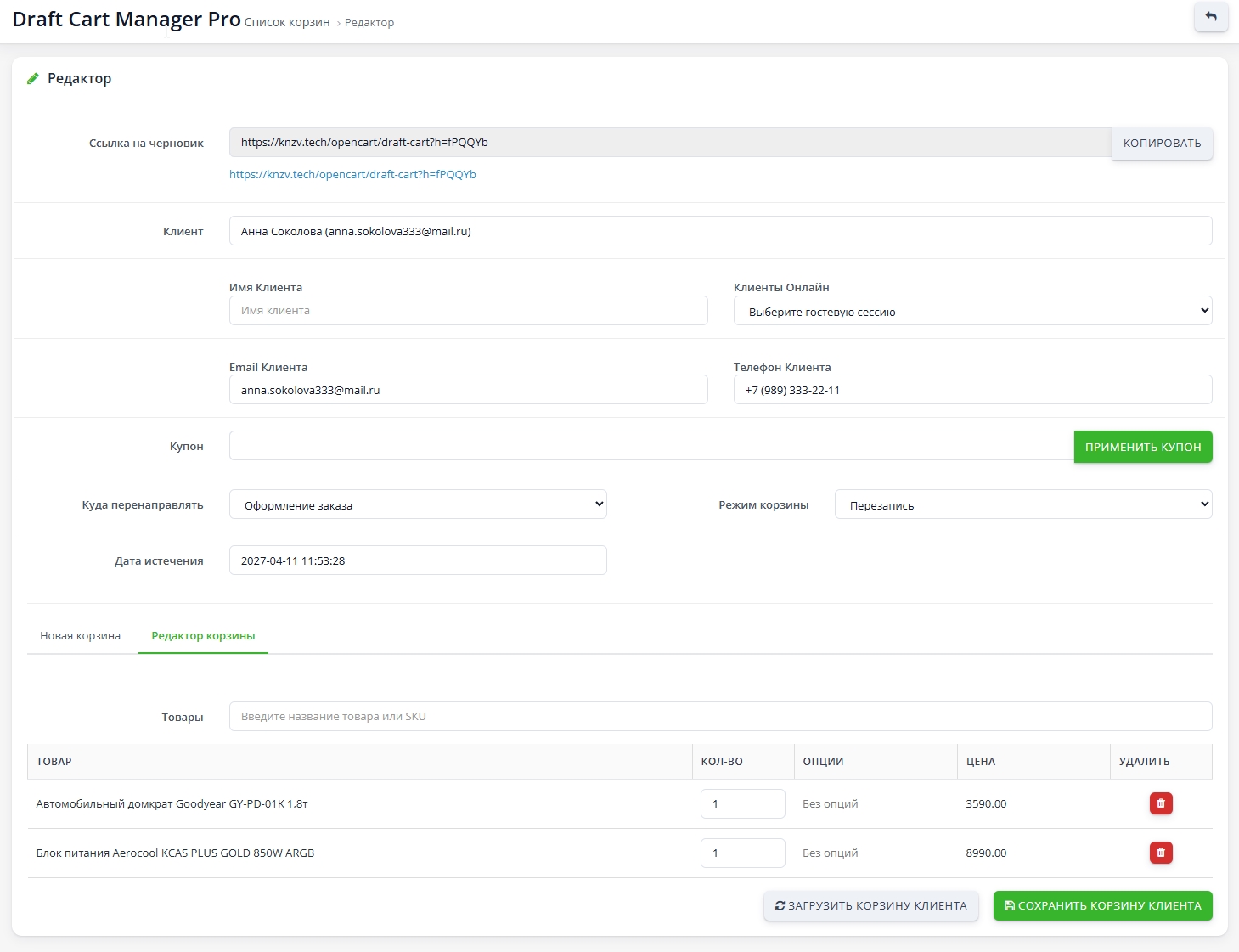The image size is (1239, 952).
Task: Click the Дата истечения date field
Action: (x=418, y=560)
